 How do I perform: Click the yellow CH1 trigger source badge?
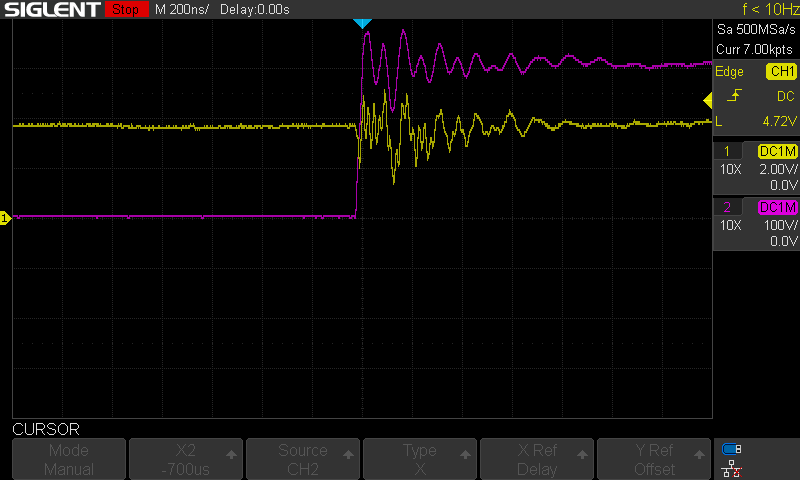tap(781, 71)
